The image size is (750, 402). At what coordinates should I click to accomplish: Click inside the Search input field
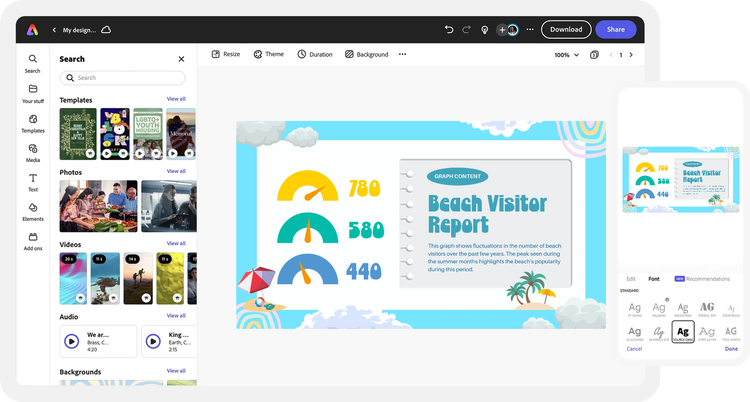(122, 78)
